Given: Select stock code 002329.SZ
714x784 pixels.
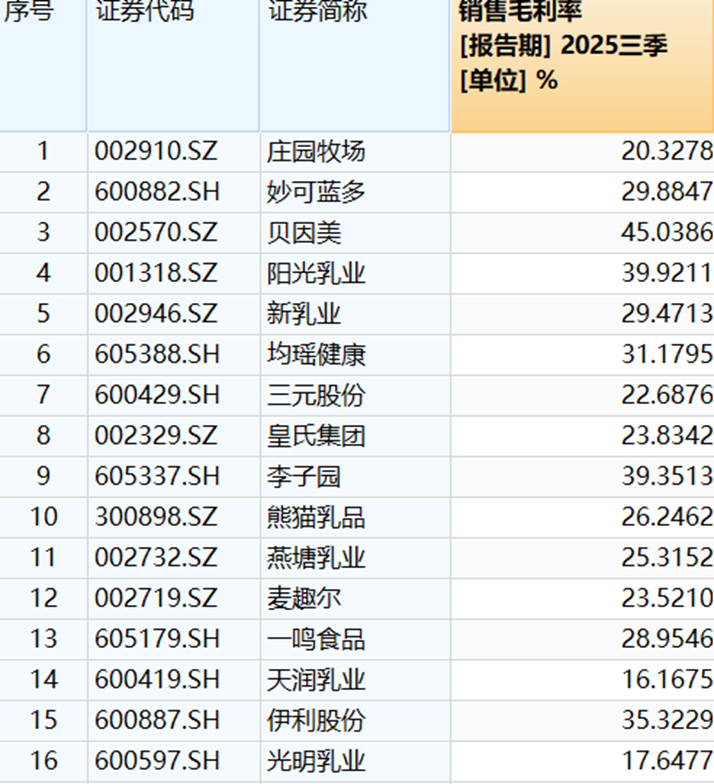Looking at the screenshot, I should (x=156, y=435).
